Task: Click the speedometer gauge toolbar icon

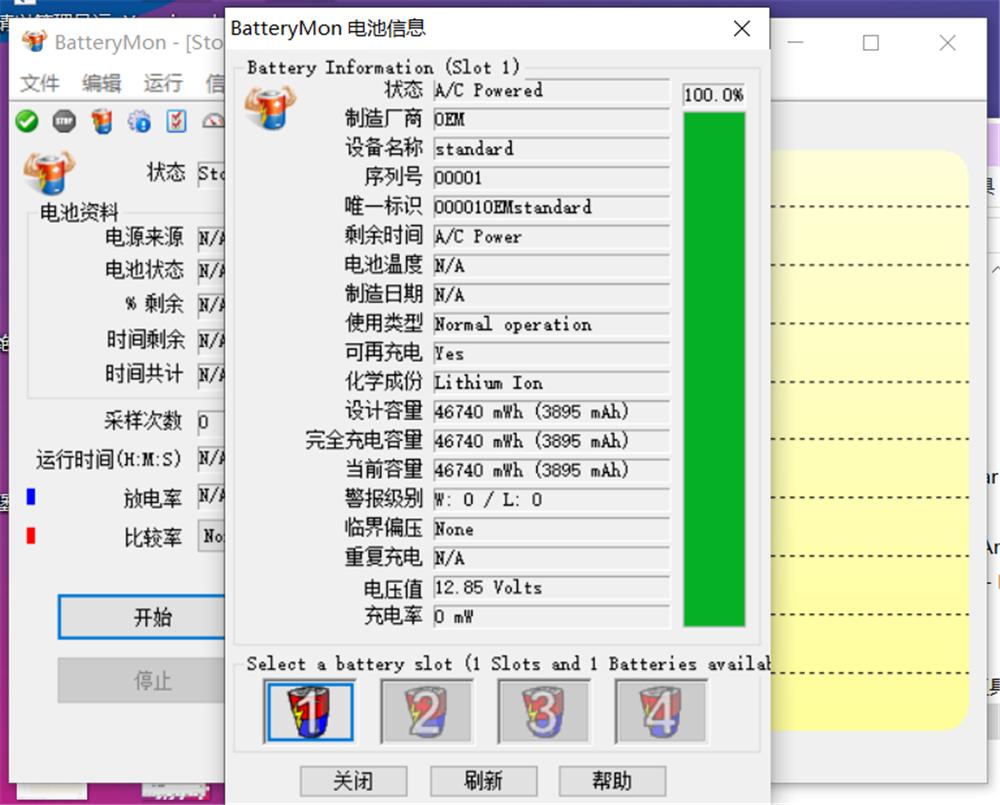Action: click(x=213, y=122)
